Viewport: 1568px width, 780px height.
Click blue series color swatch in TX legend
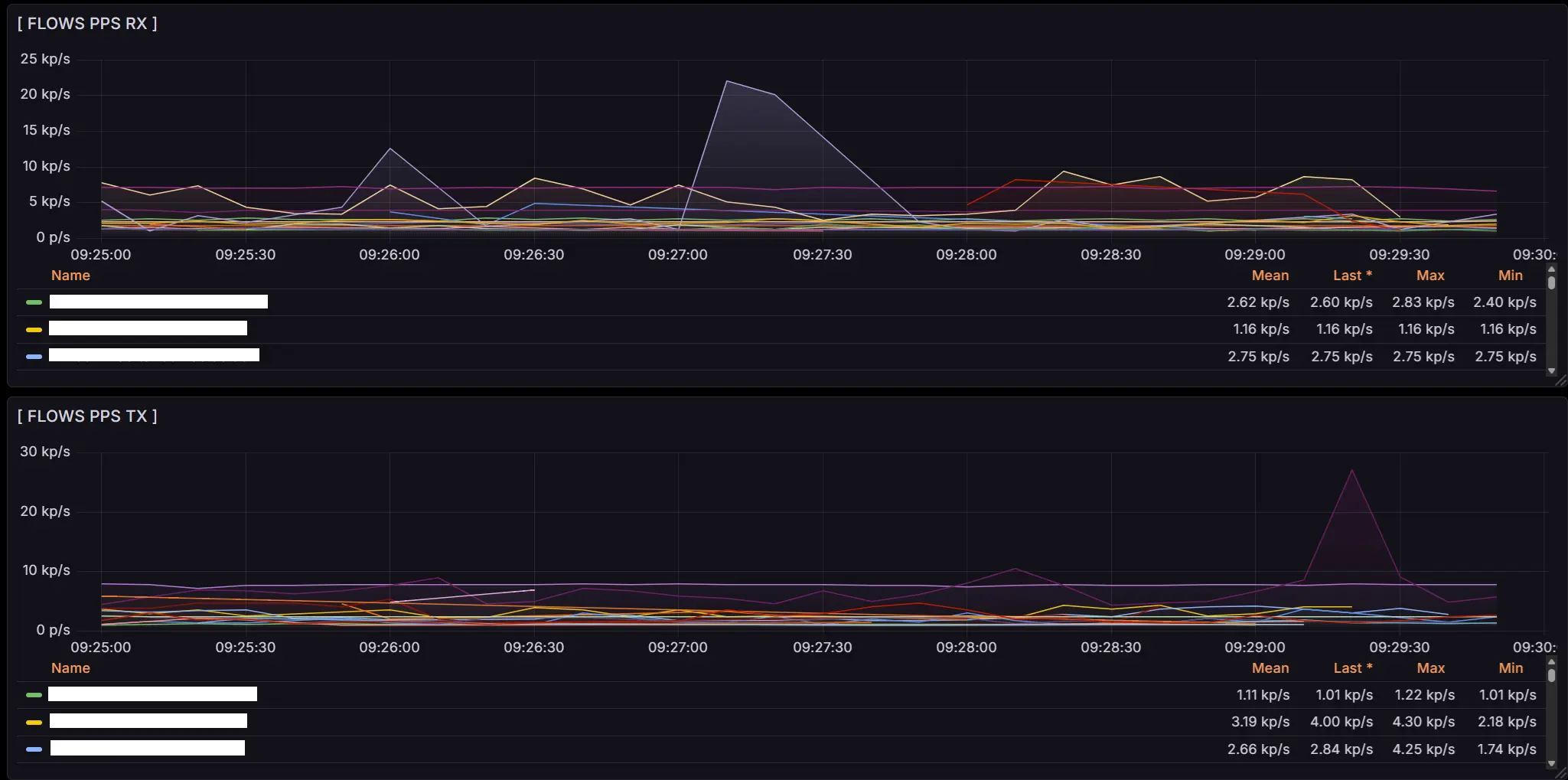pyautogui.click(x=34, y=749)
